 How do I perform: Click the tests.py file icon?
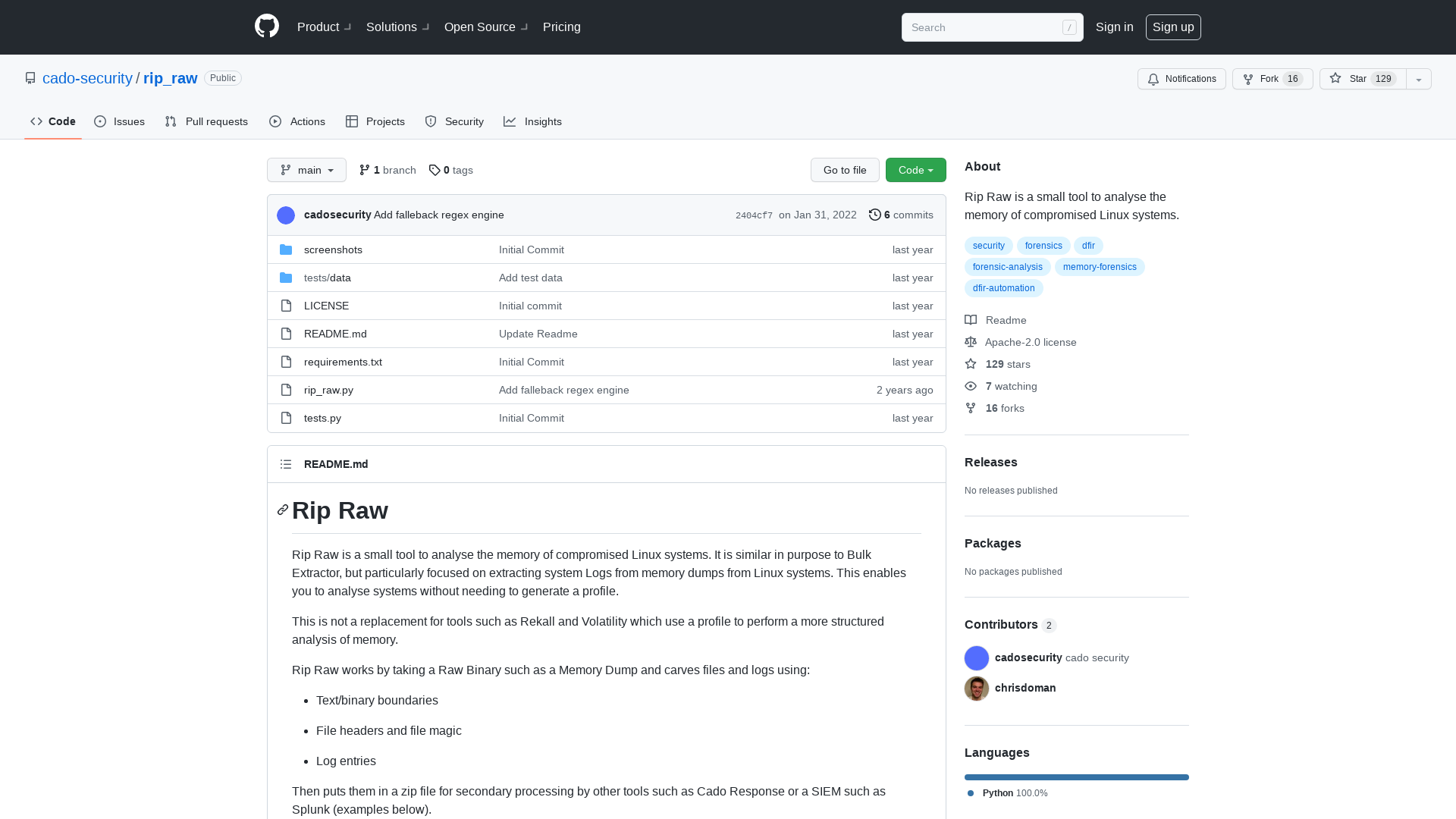pos(286,418)
